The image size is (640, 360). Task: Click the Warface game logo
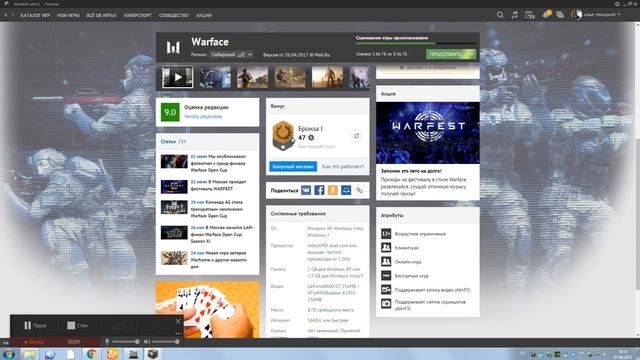[x=173, y=47]
